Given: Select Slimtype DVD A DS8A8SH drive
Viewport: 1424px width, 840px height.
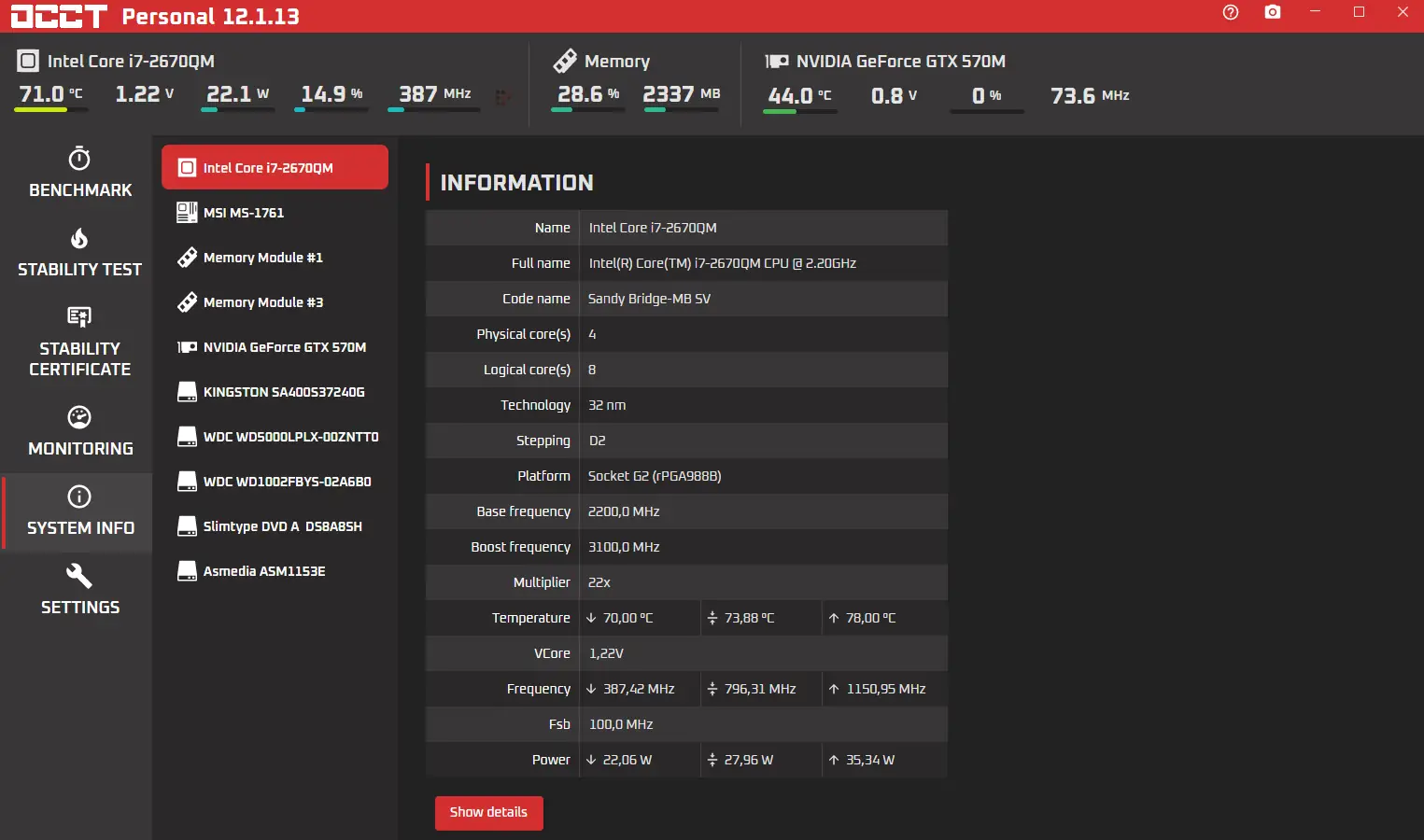Looking at the screenshot, I should click(275, 526).
